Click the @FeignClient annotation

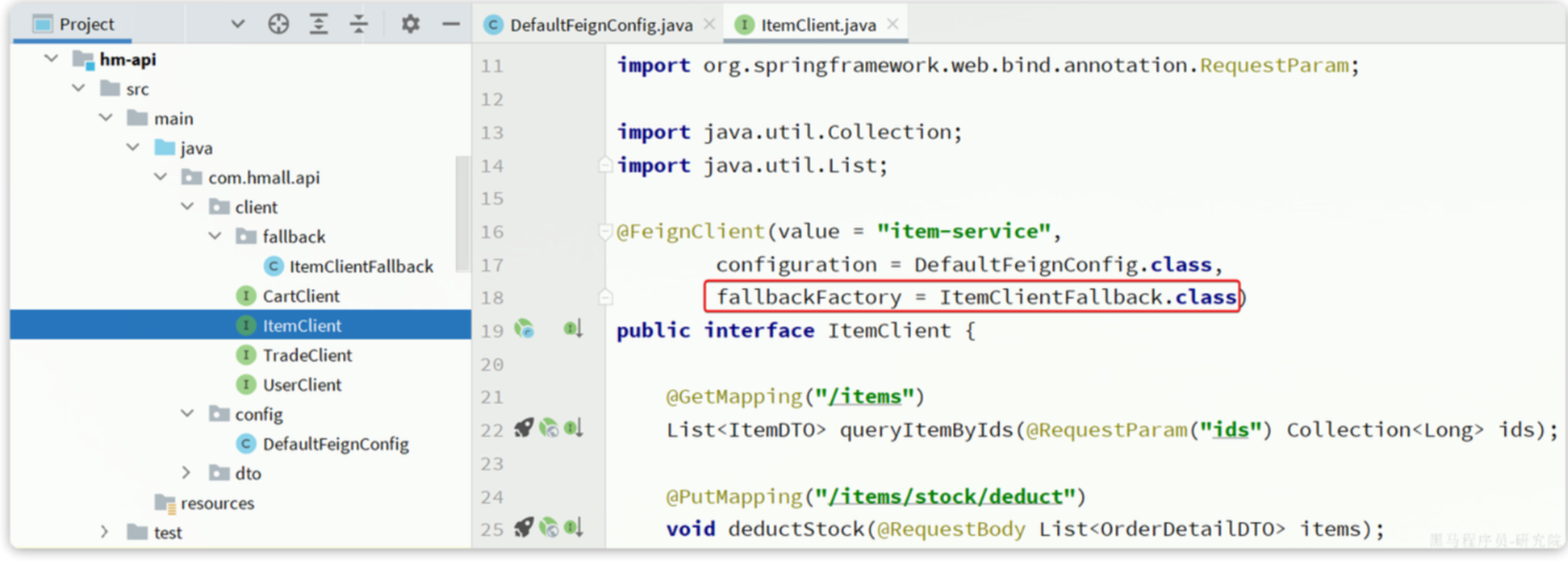pyautogui.click(x=690, y=231)
